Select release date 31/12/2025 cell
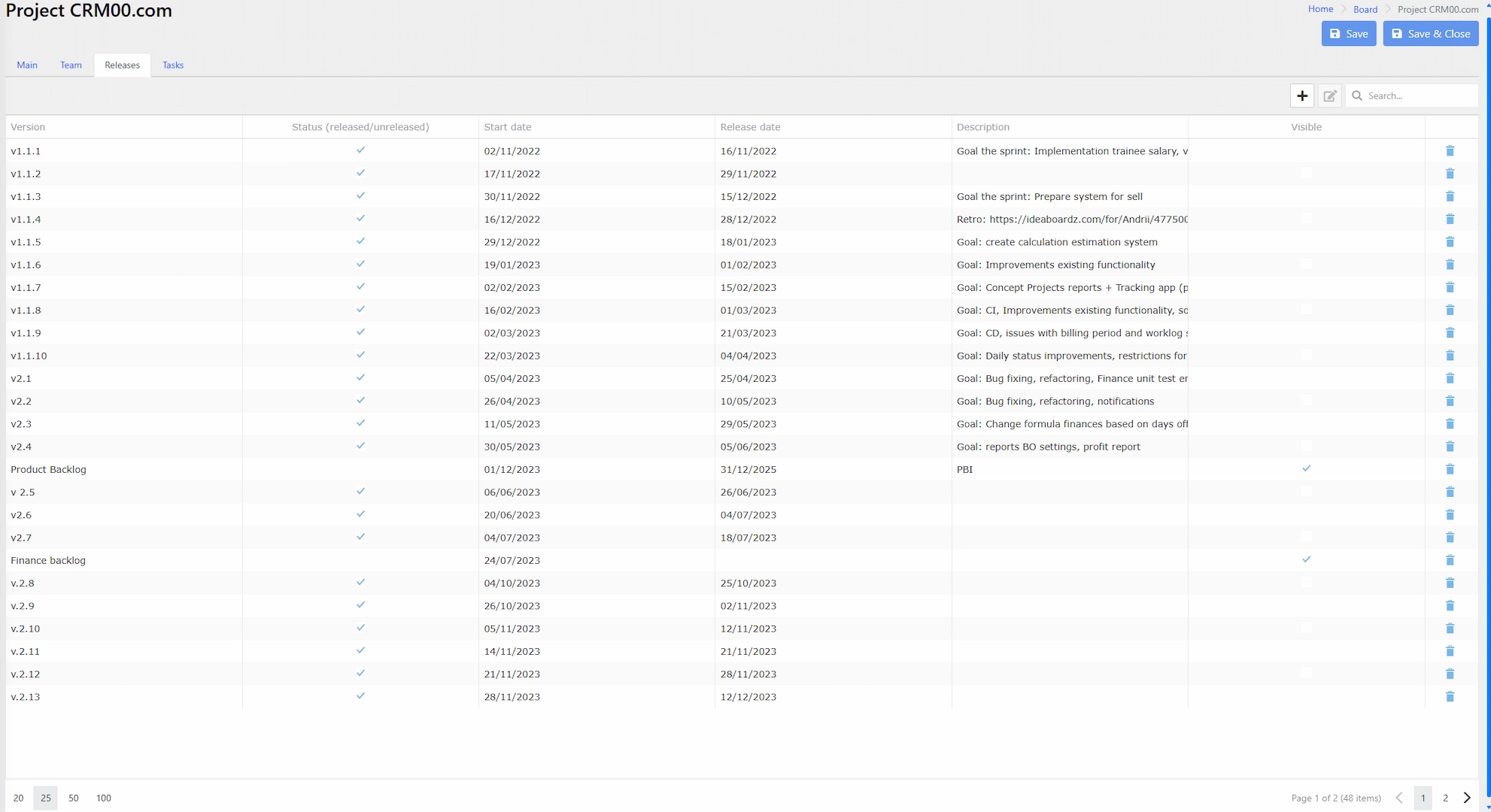The width and height of the screenshot is (1491, 812). coord(833,469)
